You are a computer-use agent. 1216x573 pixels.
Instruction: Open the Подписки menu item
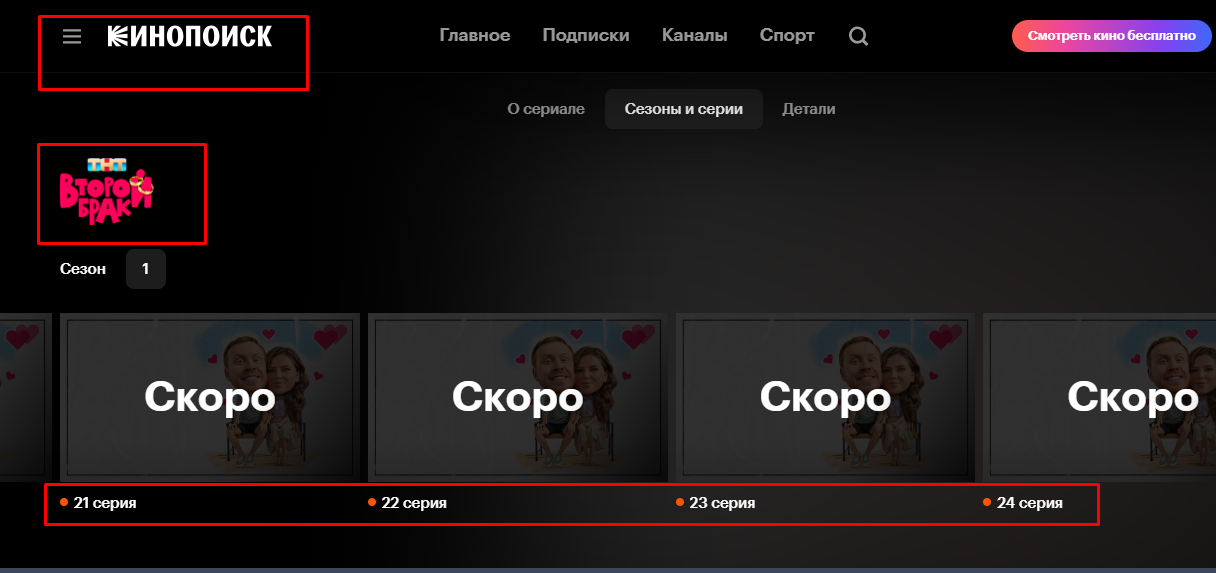click(586, 35)
